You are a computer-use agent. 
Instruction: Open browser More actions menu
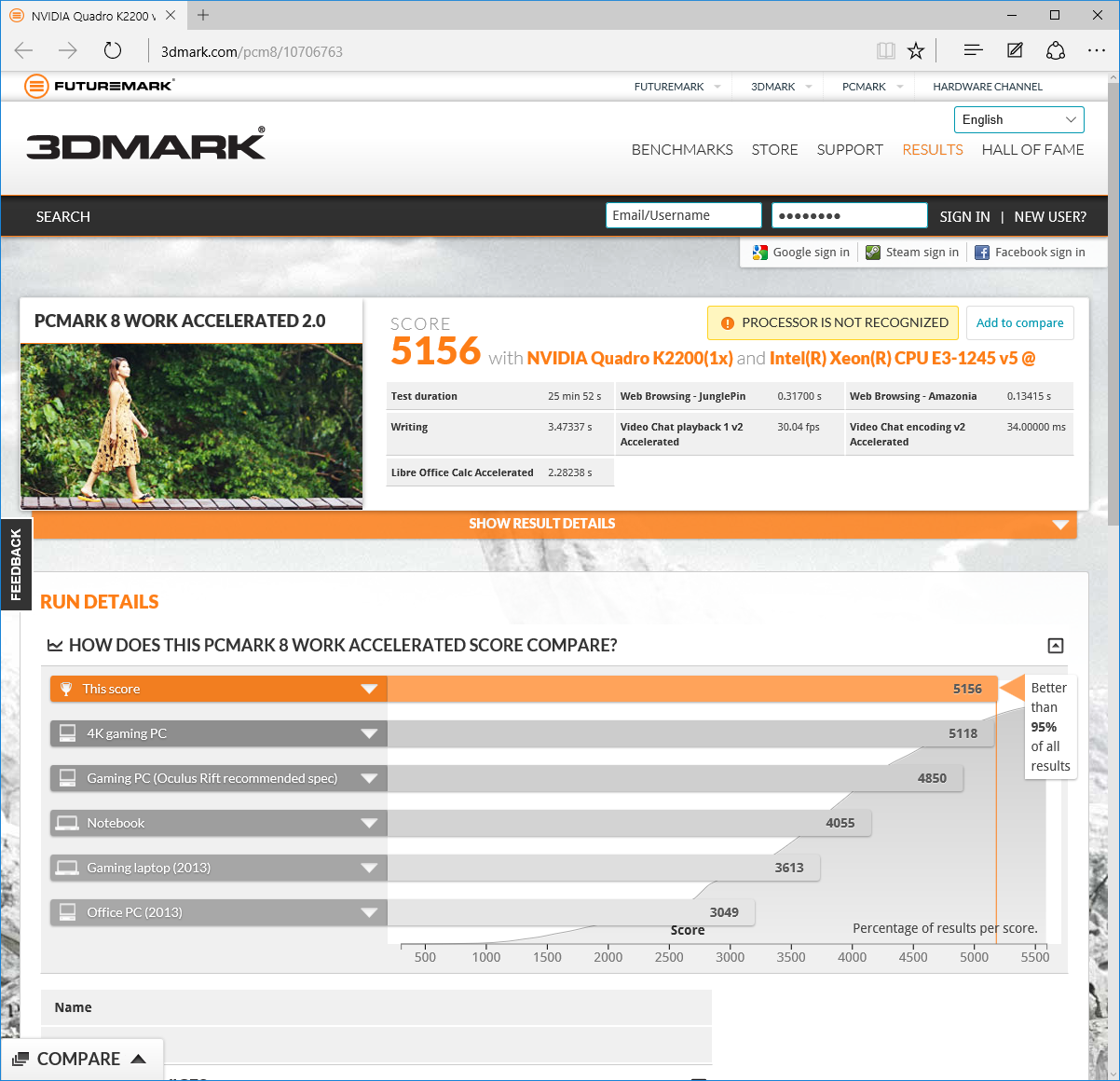pyautogui.click(x=1097, y=50)
